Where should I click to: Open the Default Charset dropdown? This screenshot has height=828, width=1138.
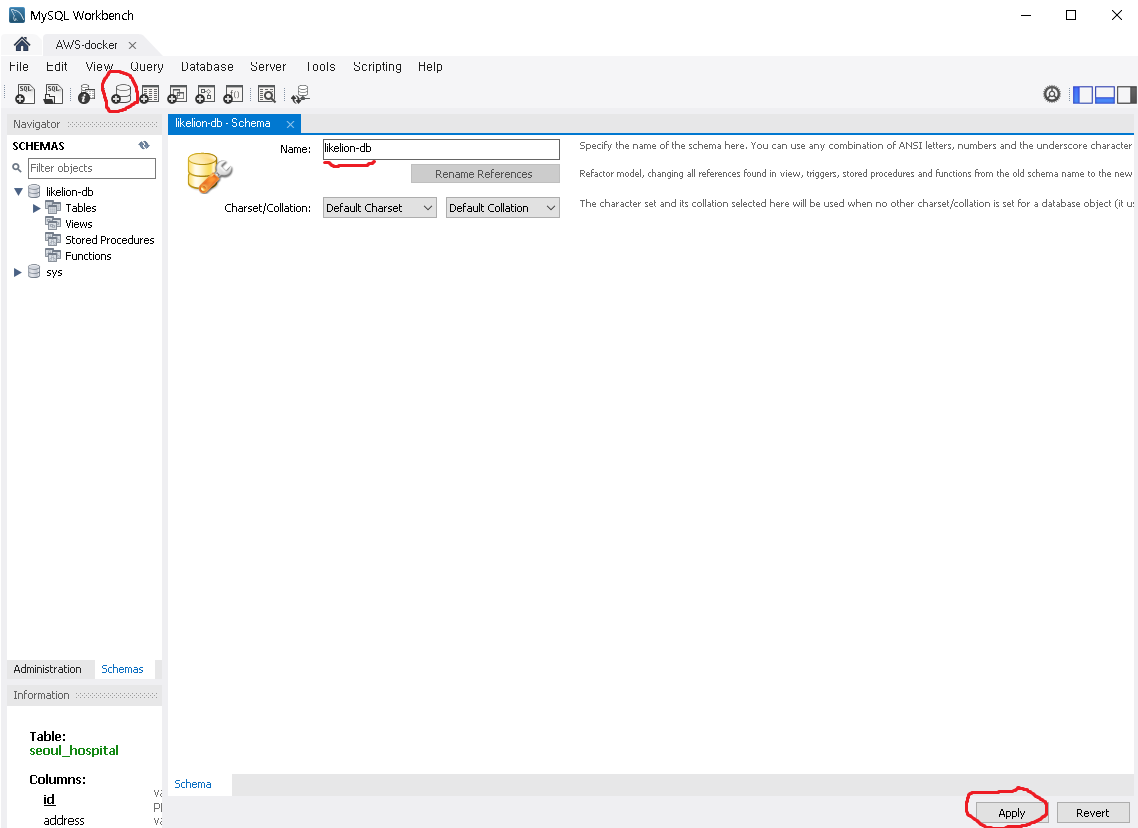[380, 208]
